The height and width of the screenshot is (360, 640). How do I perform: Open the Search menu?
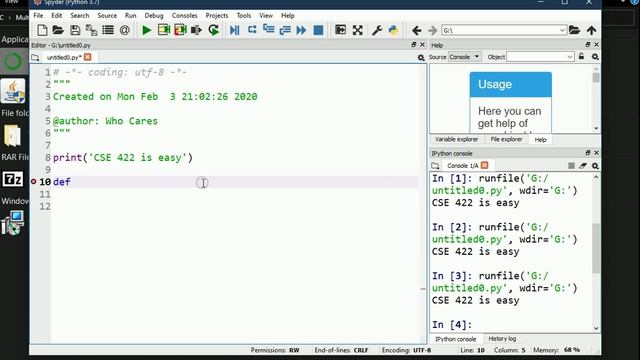[x=80, y=16]
